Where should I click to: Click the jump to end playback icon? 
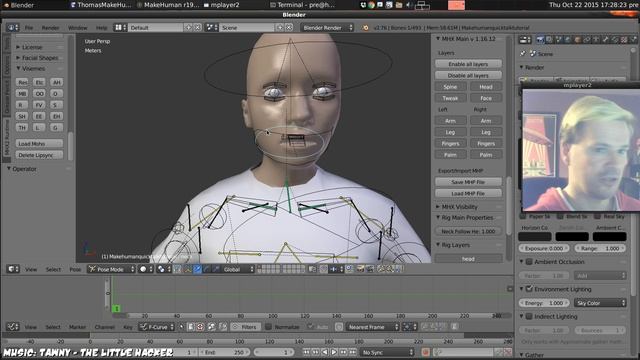tap(353, 352)
